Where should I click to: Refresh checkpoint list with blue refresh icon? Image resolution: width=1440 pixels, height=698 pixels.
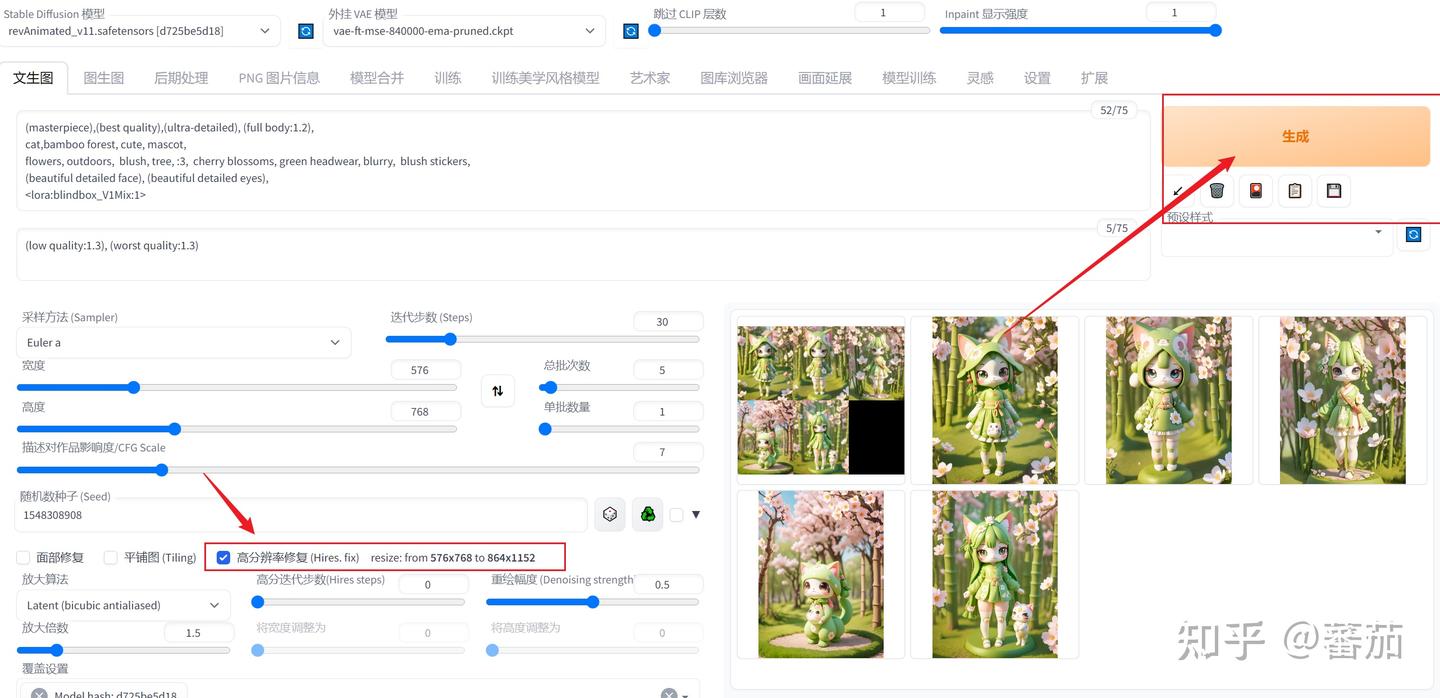click(305, 31)
